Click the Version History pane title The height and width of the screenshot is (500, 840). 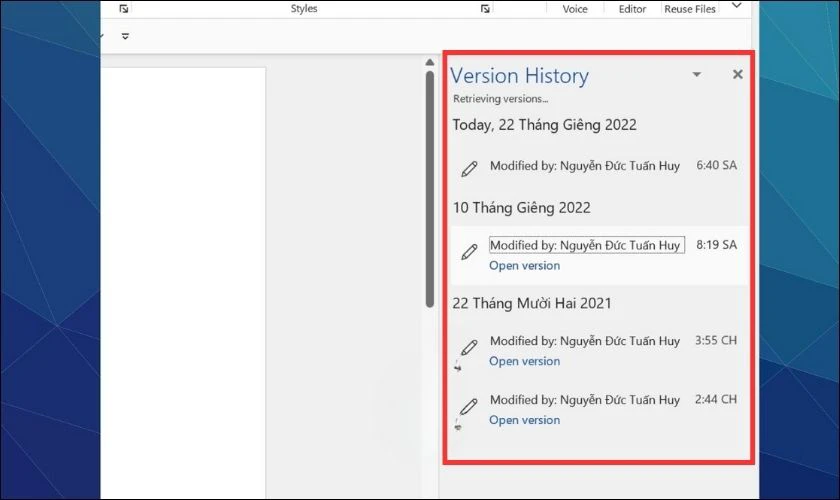click(x=519, y=76)
